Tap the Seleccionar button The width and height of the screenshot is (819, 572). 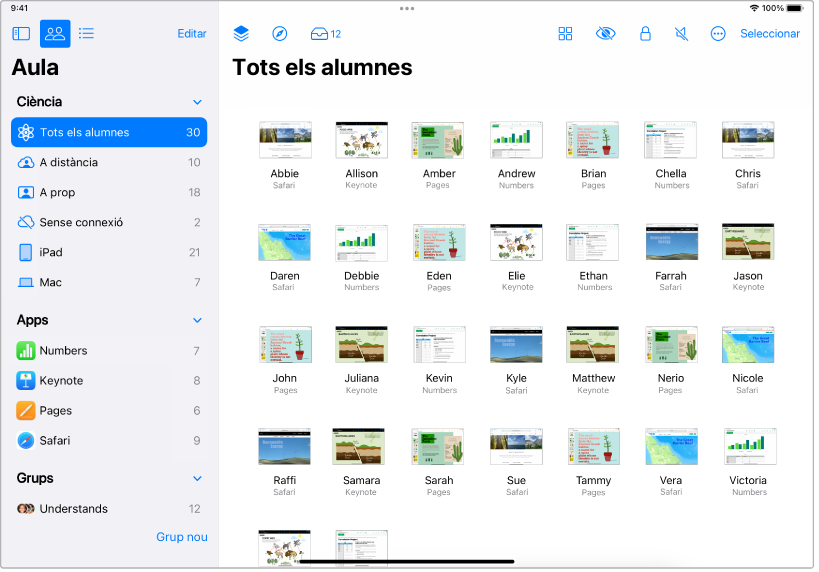click(770, 34)
